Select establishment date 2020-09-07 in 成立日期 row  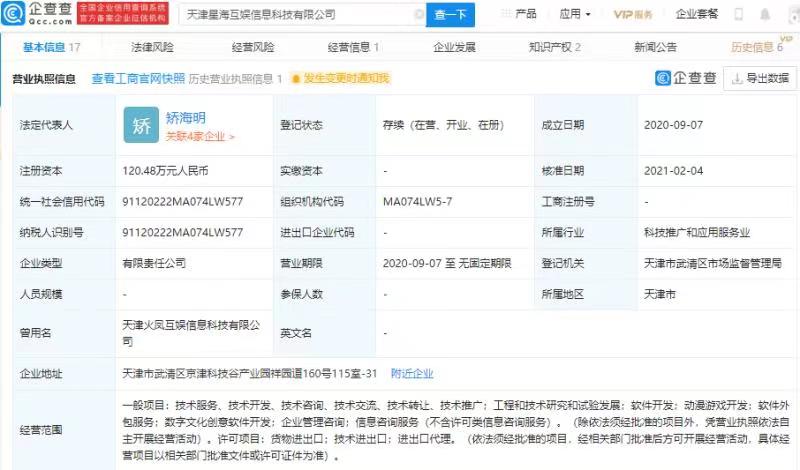673,125
